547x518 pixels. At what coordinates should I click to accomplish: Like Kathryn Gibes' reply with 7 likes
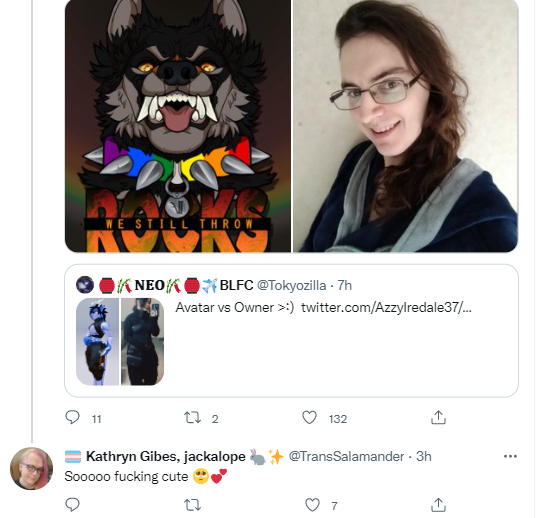tap(312, 505)
